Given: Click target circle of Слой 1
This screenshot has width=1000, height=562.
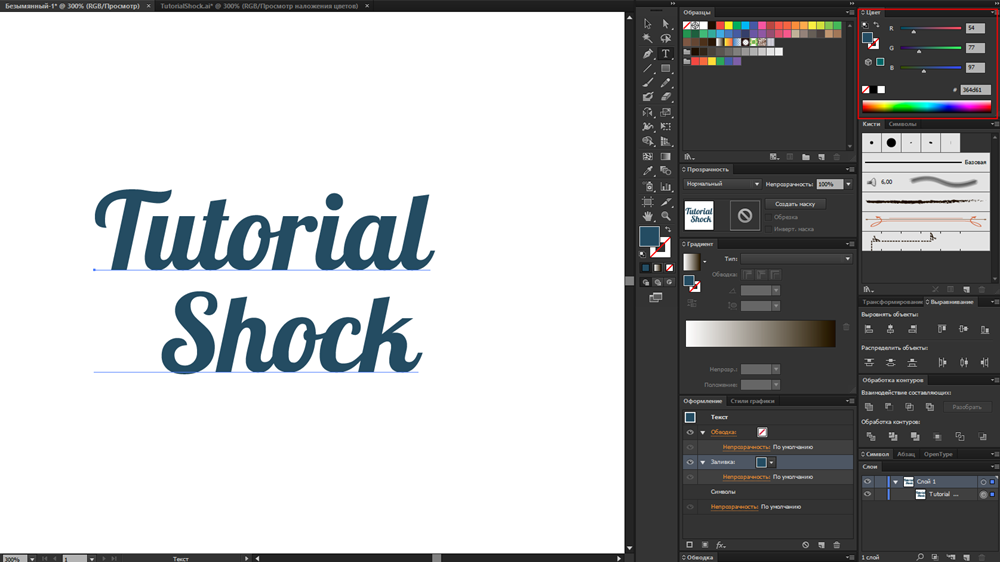Looking at the screenshot, I should (983, 482).
